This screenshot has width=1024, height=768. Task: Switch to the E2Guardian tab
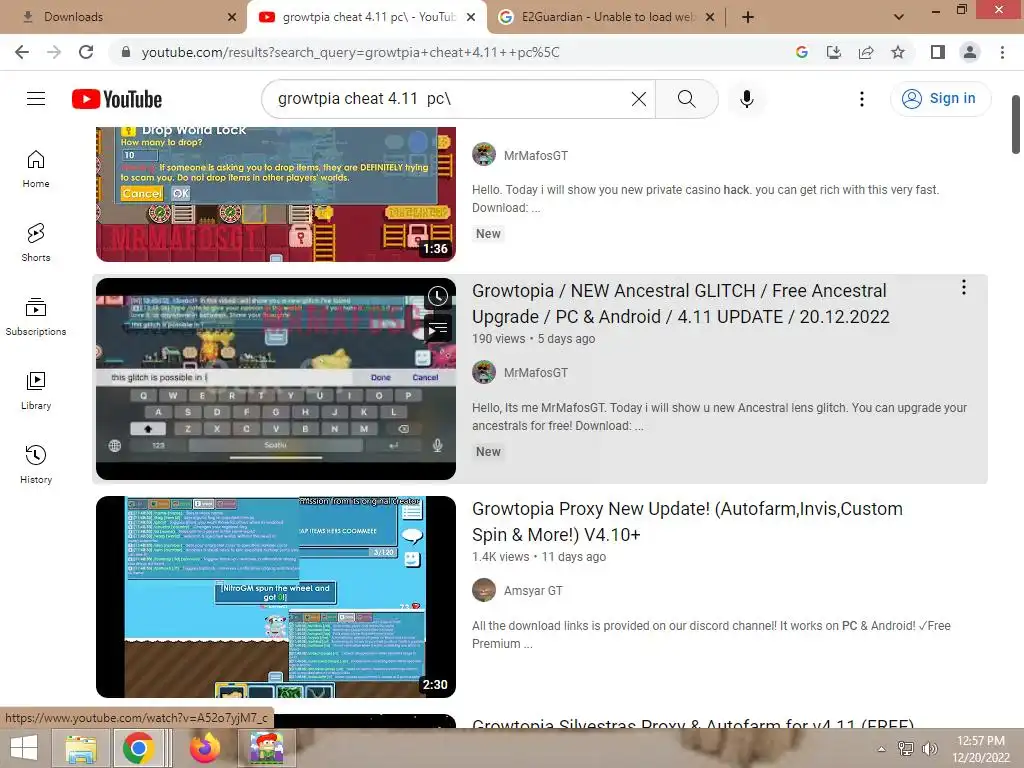tap(607, 17)
